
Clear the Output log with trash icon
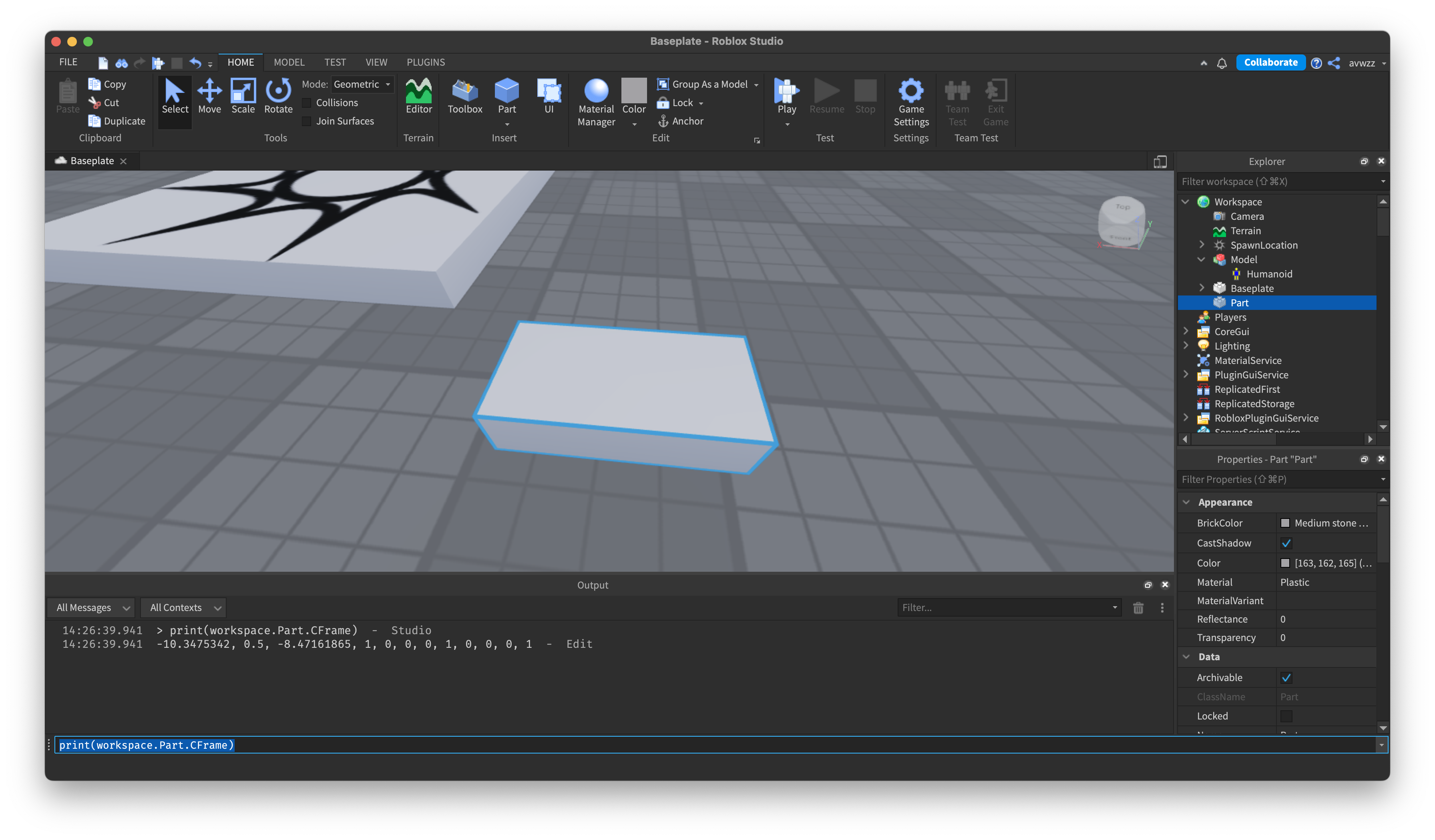1138,608
